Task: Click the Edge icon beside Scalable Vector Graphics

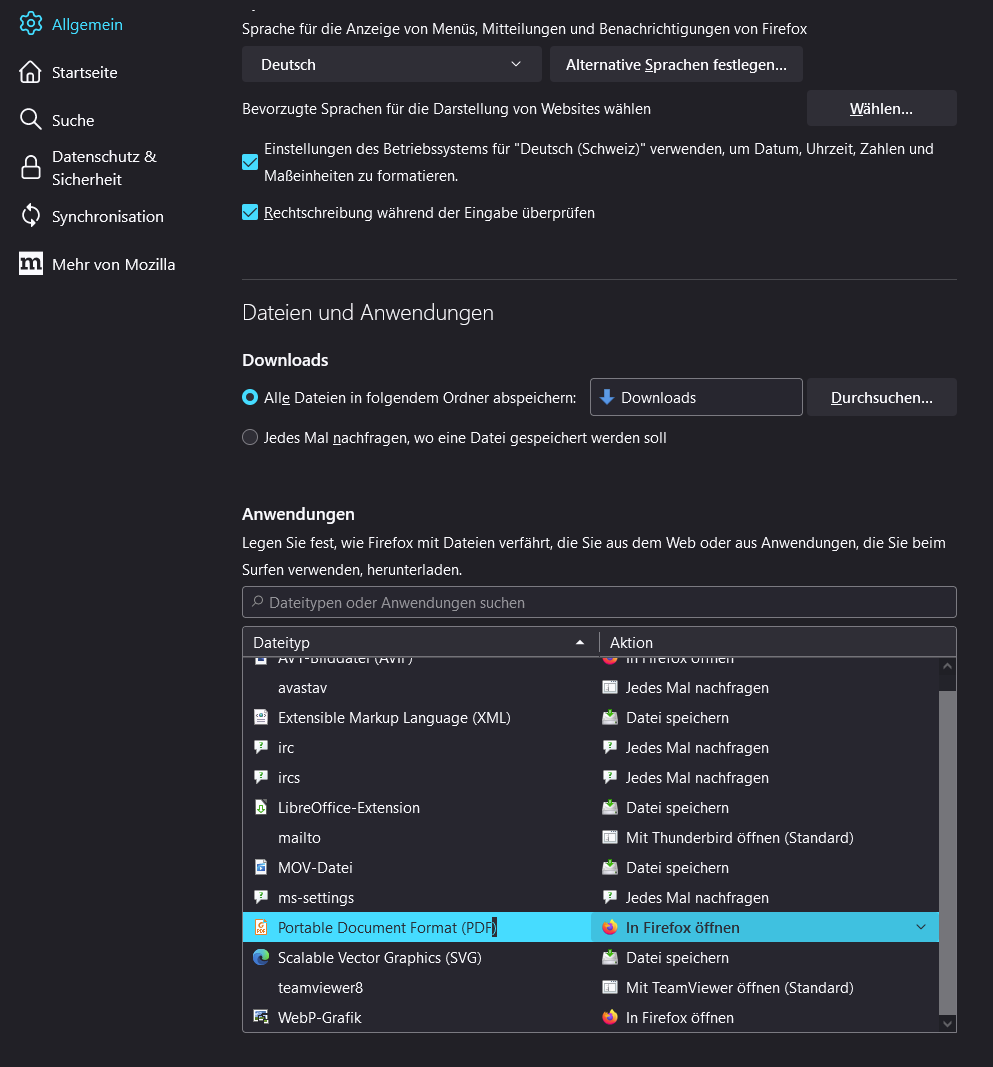Action: click(x=261, y=958)
